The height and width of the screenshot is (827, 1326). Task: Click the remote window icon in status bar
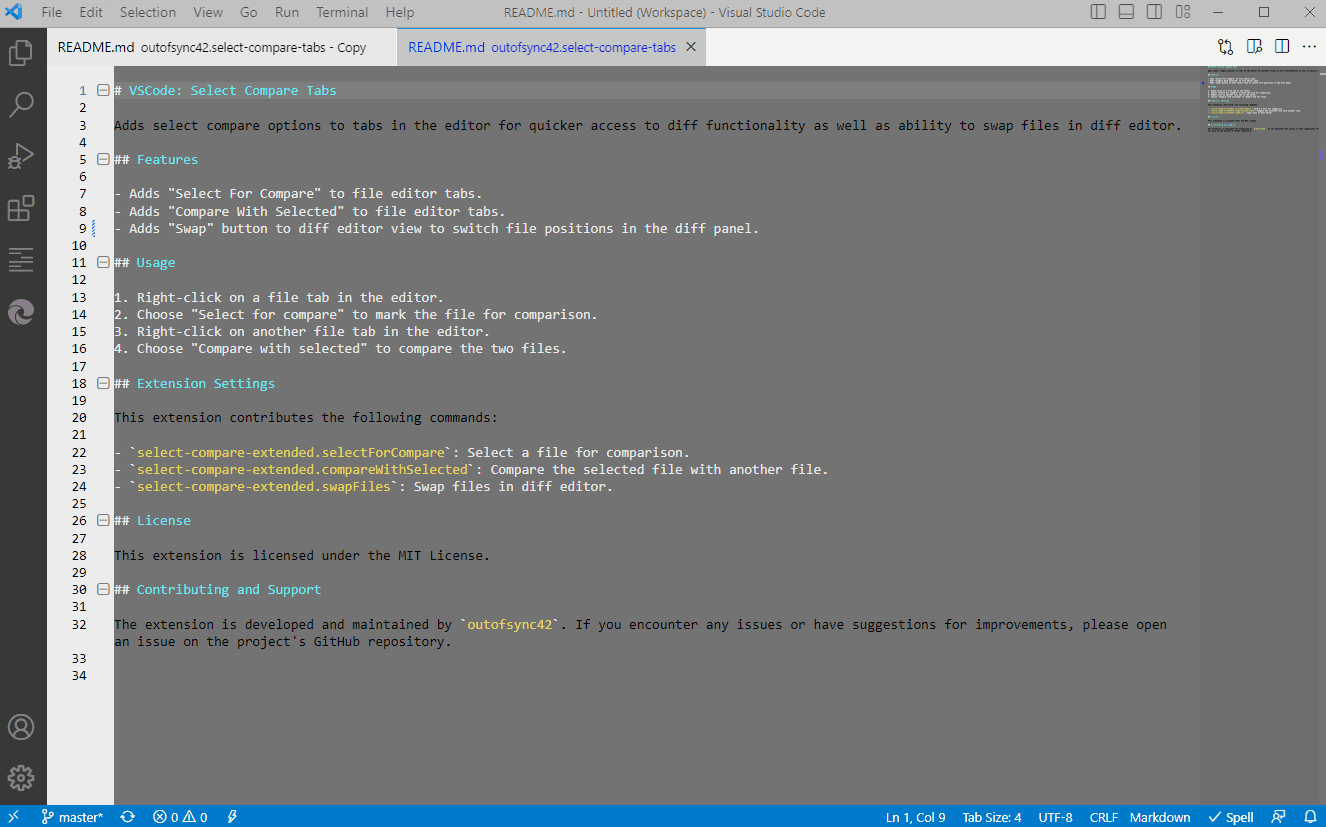pyautogui.click(x=13, y=817)
